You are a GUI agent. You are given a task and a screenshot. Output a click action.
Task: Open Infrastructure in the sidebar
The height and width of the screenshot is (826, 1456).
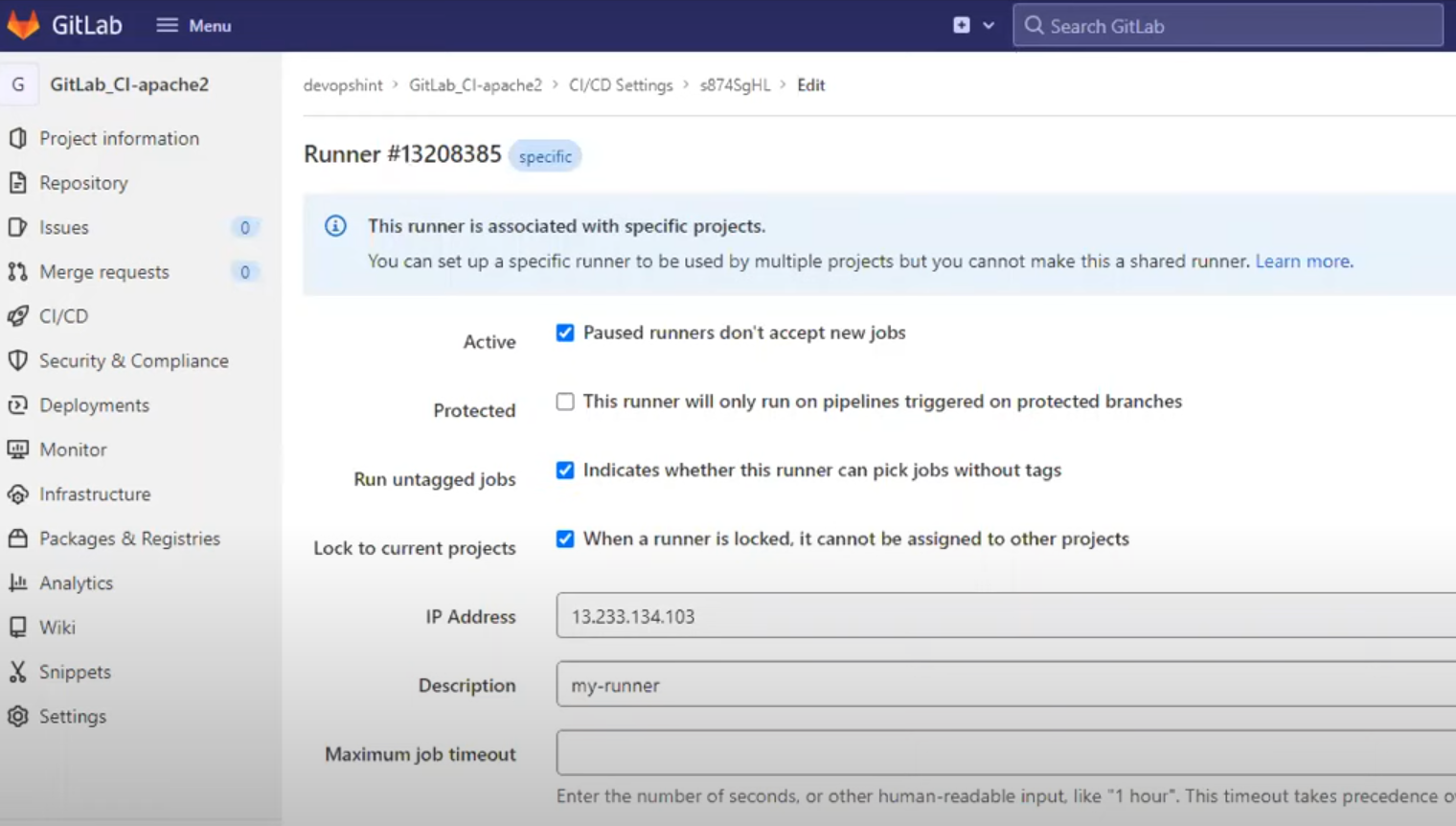click(x=95, y=493)
